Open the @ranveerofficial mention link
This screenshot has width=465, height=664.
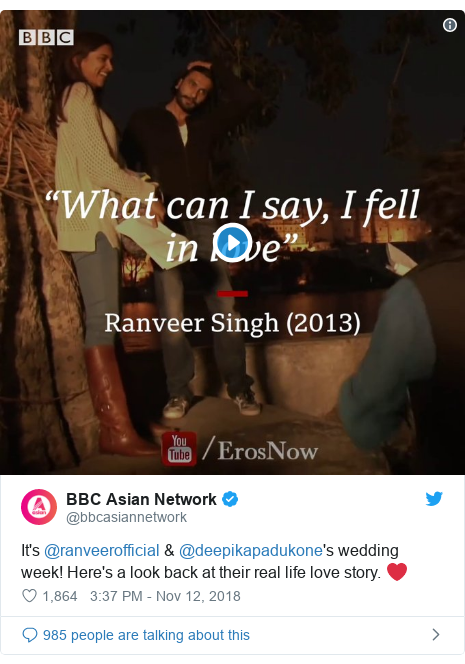click(x=102, y=551)
